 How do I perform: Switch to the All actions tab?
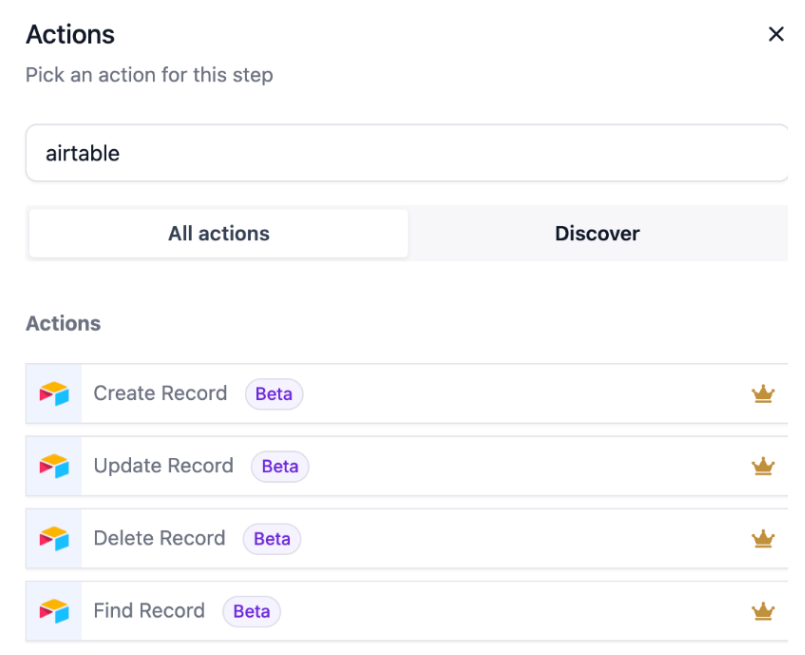pyautogui.click(x=218, y=234)
